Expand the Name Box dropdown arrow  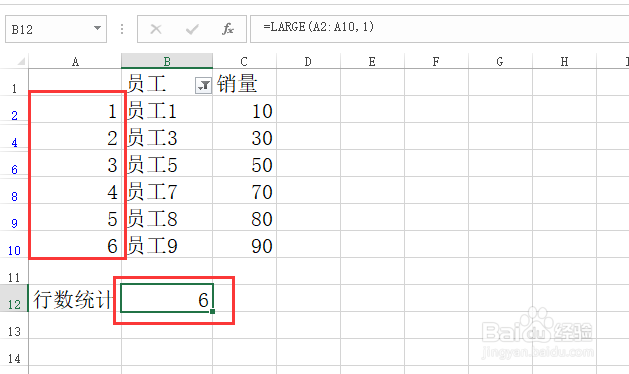click(x=97, y=28)
